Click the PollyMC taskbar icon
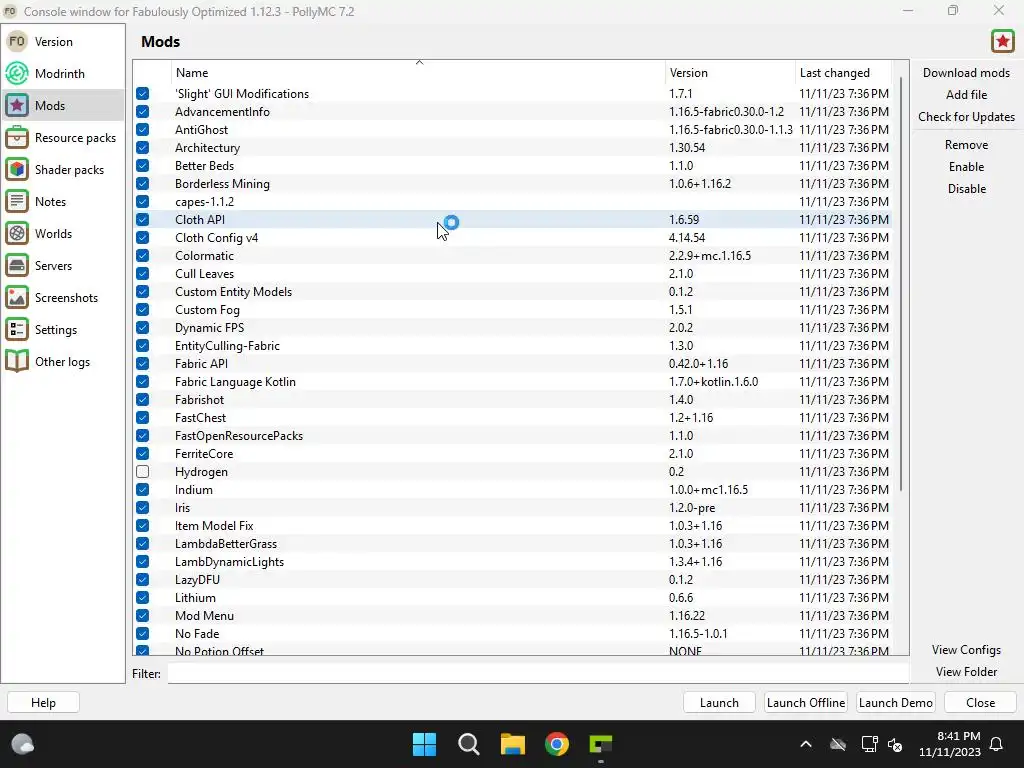 point(601,744)
